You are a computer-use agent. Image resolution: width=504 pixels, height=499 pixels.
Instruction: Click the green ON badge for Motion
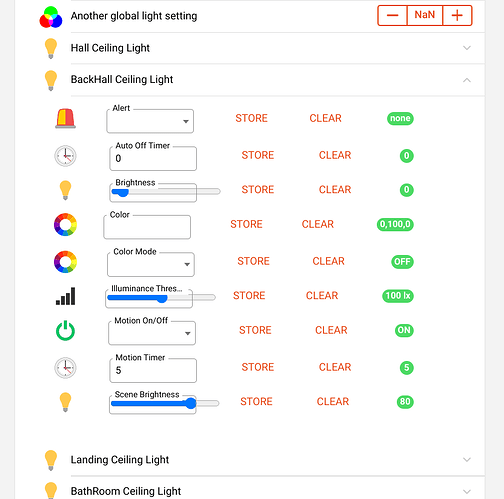pyautogui.click(x=404, y=330)
